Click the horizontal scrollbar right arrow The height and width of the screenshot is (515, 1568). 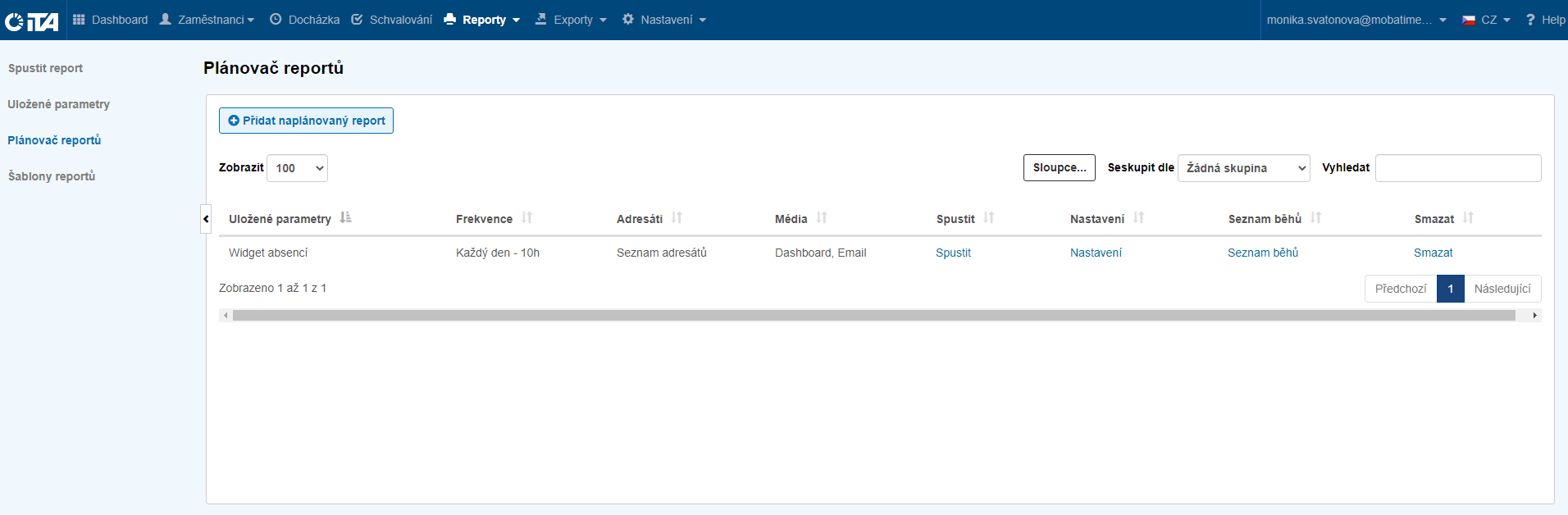click(1534, 316)
